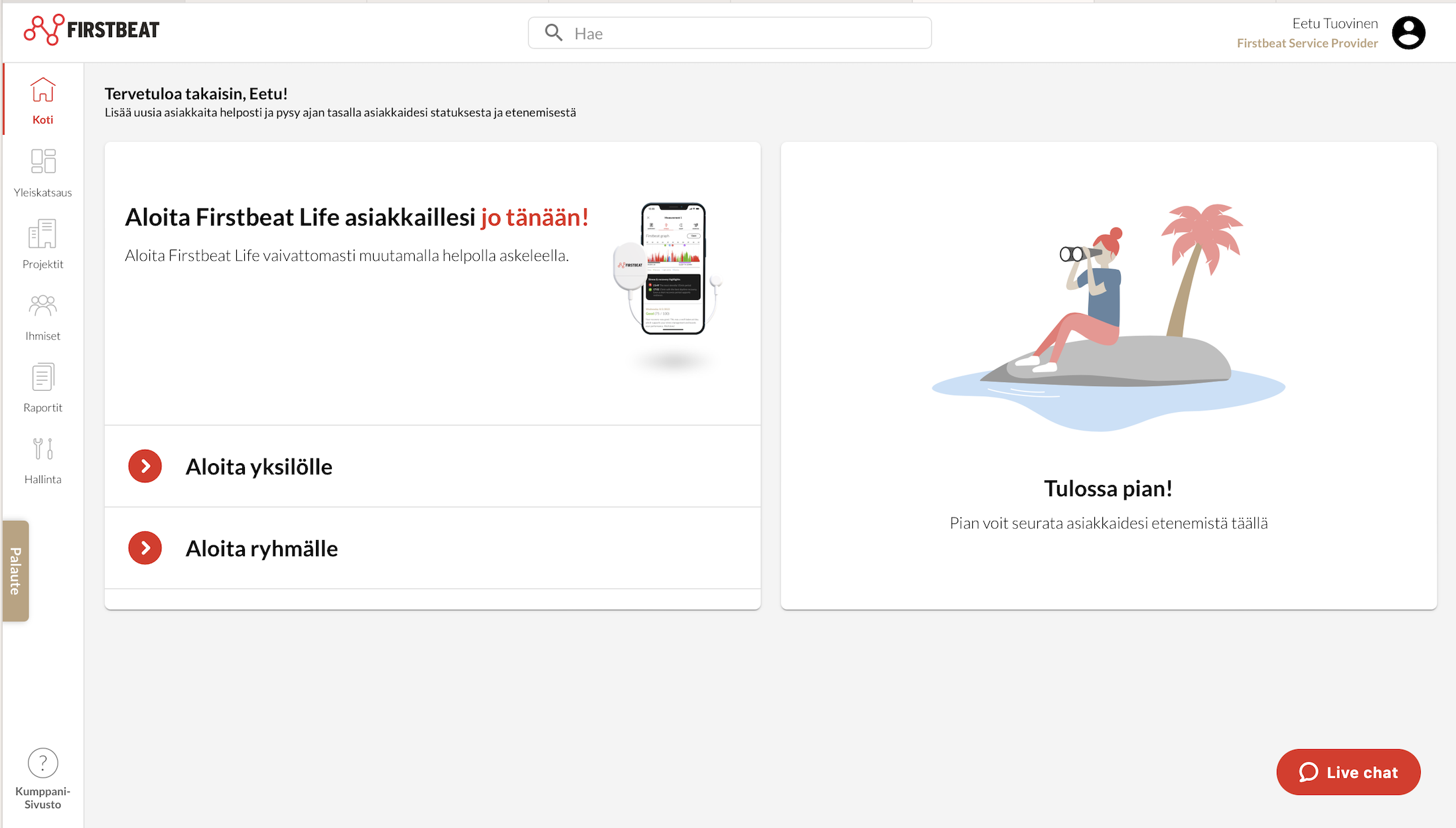Click the Projektit menu label
Screen dimensions: 1456x828
pyautogui.click(x=43, y=264)
